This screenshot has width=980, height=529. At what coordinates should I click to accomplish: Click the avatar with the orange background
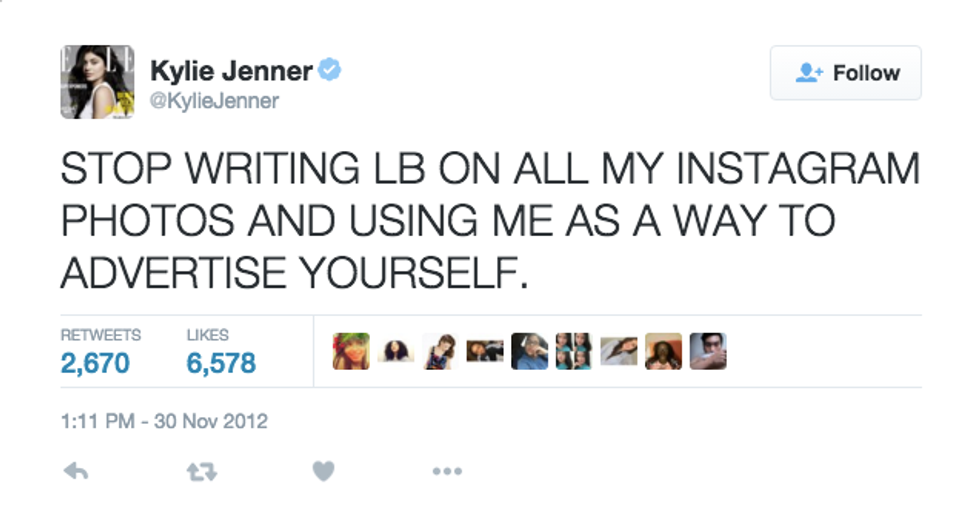(x=663, y=351)
